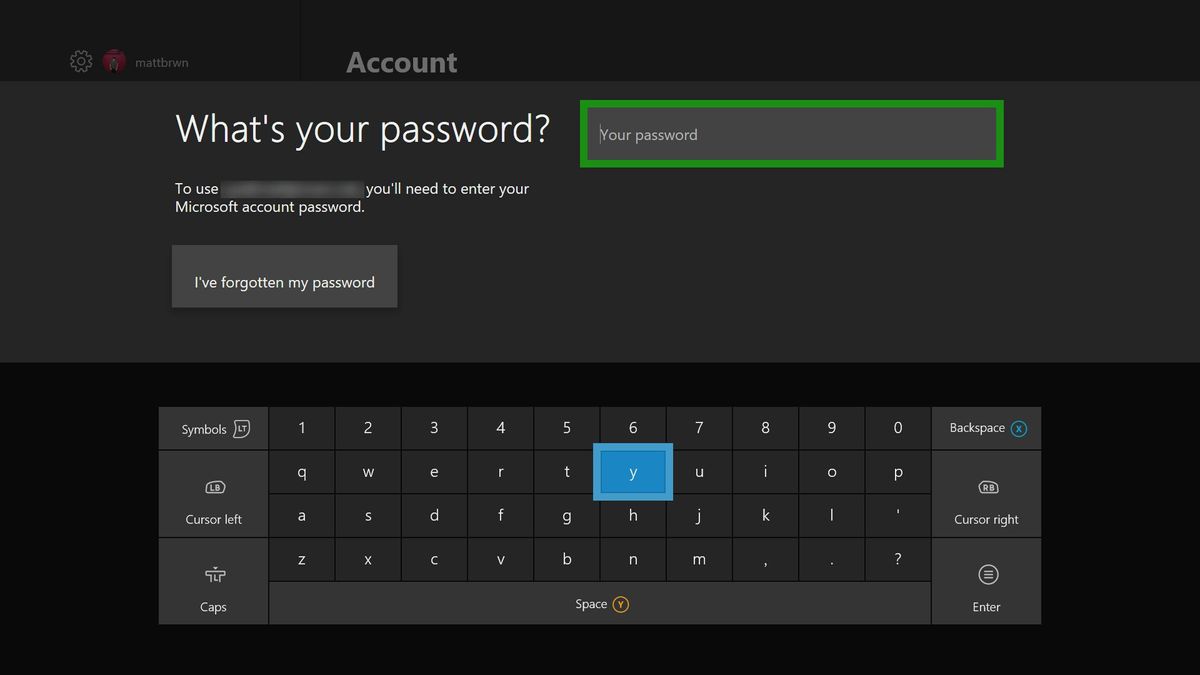
Task: Select the number 7 key
Action: 699,429
